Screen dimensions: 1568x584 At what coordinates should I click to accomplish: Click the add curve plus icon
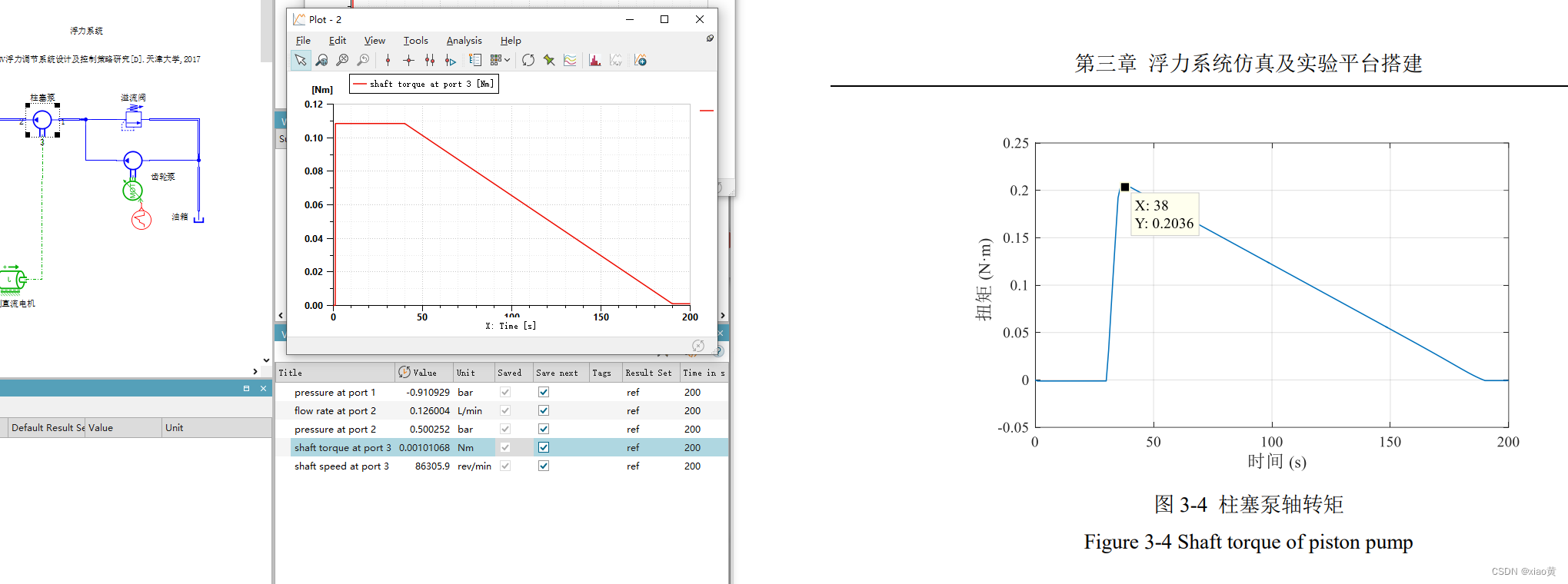pyautogui.click(x=641, y=60)
